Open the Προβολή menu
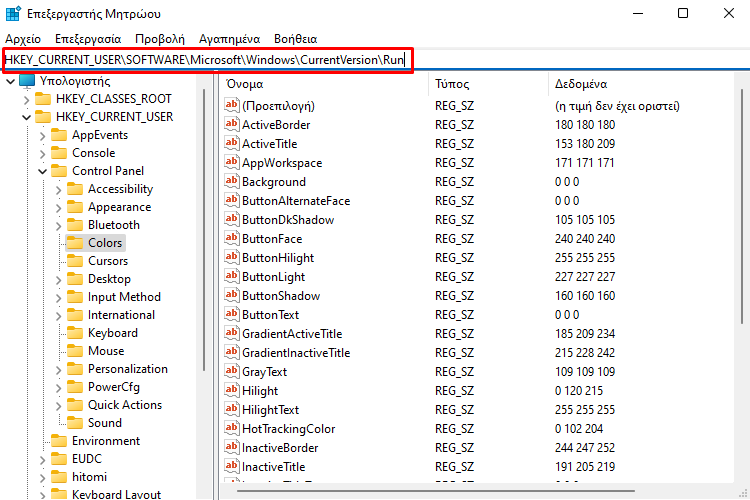 click(x=160, y=39)
